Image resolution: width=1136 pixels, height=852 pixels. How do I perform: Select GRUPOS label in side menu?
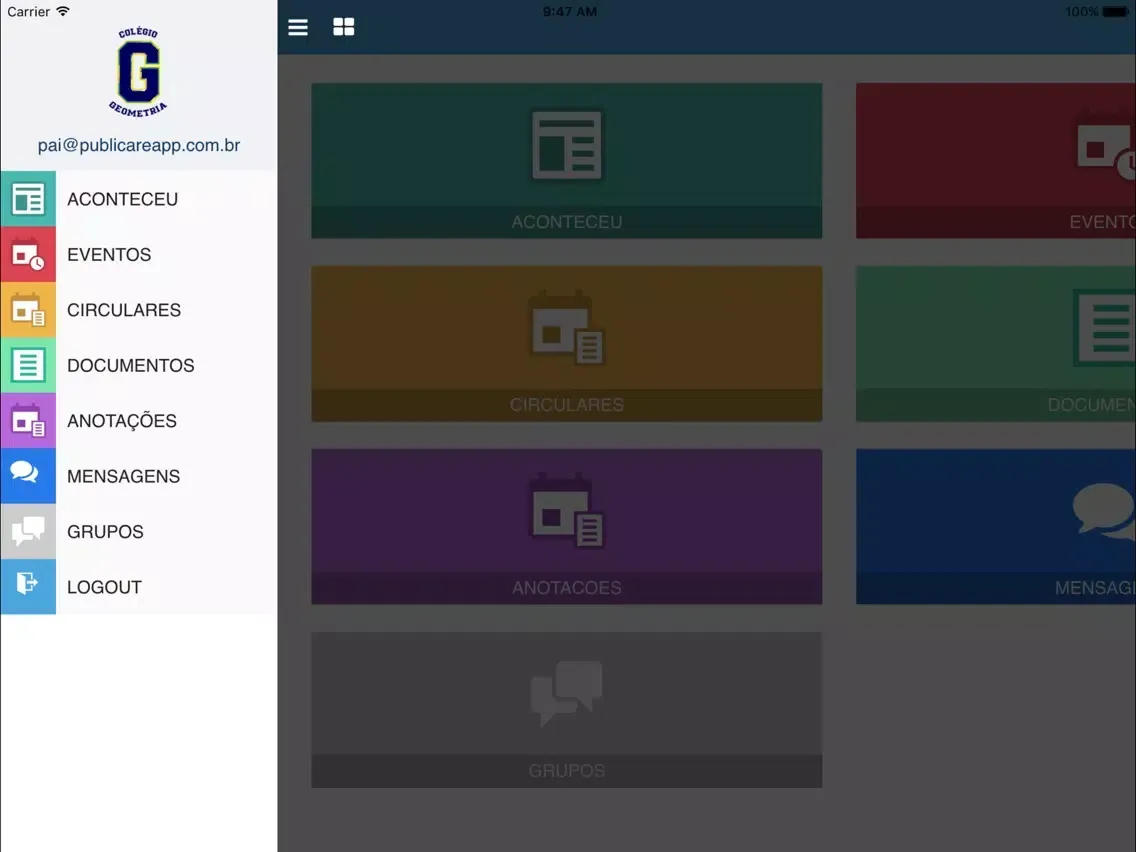[106, 532]
